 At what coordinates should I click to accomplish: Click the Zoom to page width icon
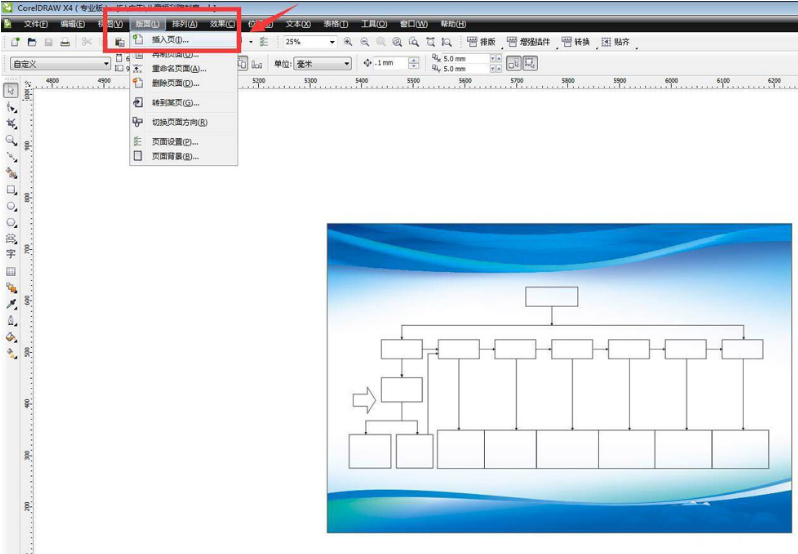point(431,42)
